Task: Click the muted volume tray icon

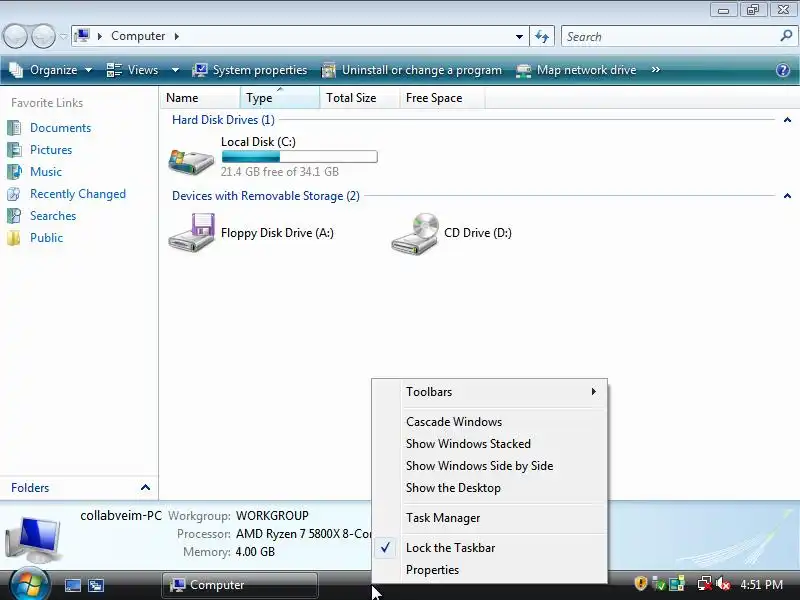Action: click(x=723, y=583)
